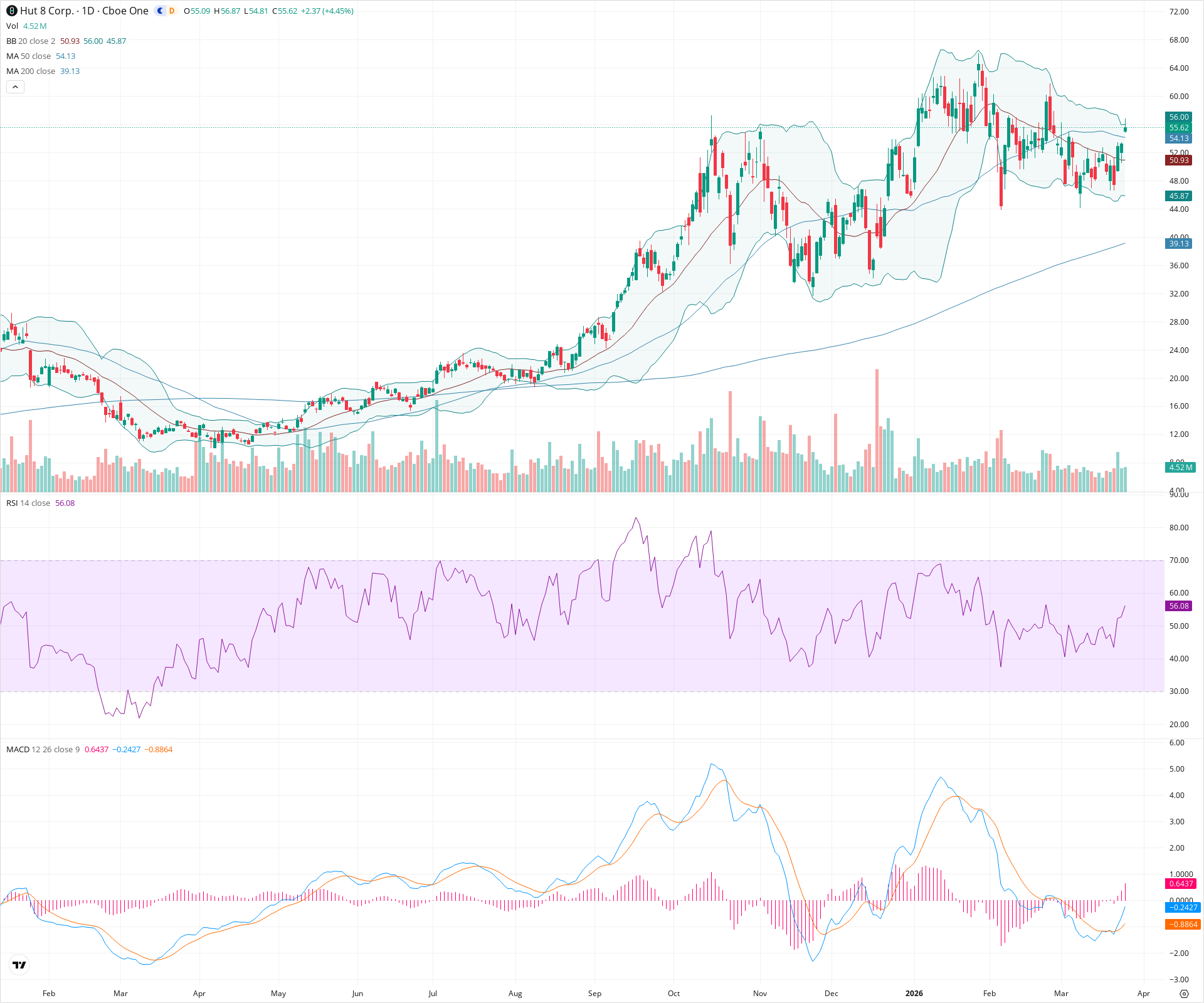
Task: Click the 4.52M volume readout label
Action: 1181,467
